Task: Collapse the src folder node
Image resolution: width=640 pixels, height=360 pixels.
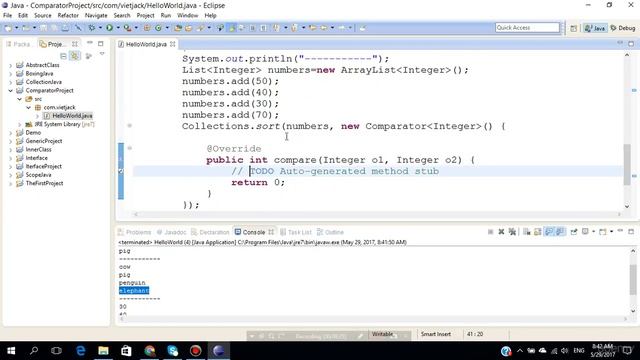Action: tap(19, 99)
